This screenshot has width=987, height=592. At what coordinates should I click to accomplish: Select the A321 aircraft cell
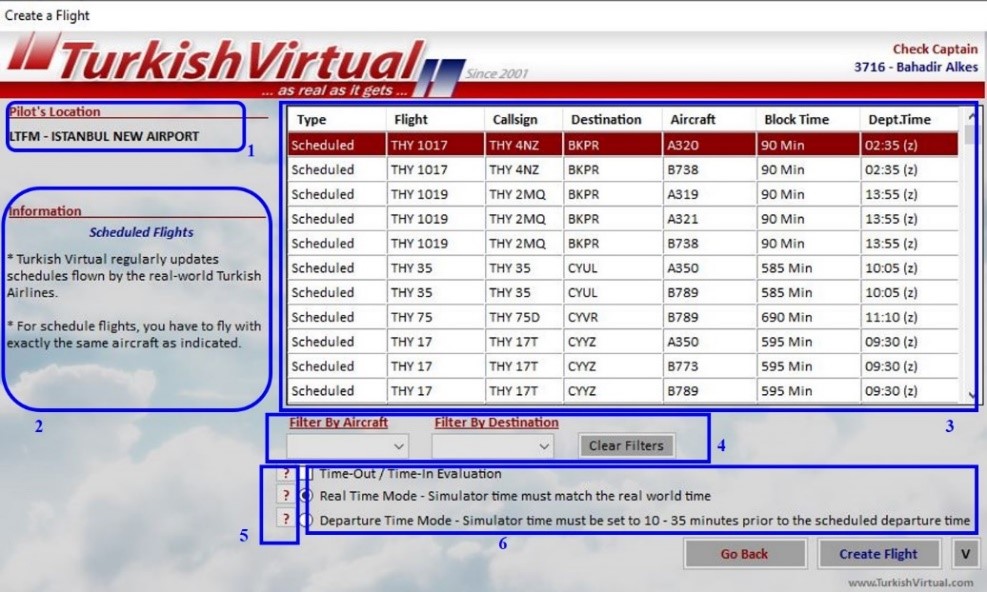point(709,219)
